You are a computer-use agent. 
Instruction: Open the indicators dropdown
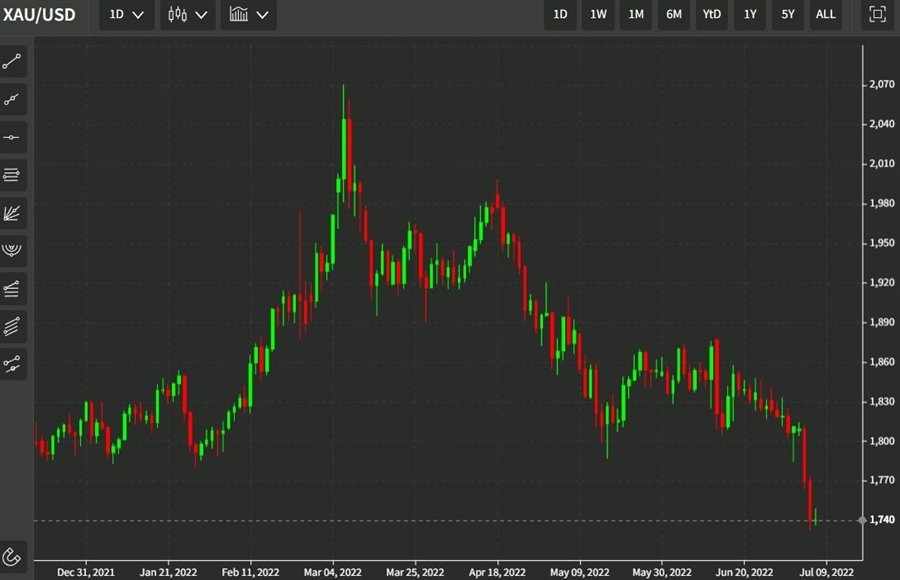click(x=249, y=14)
